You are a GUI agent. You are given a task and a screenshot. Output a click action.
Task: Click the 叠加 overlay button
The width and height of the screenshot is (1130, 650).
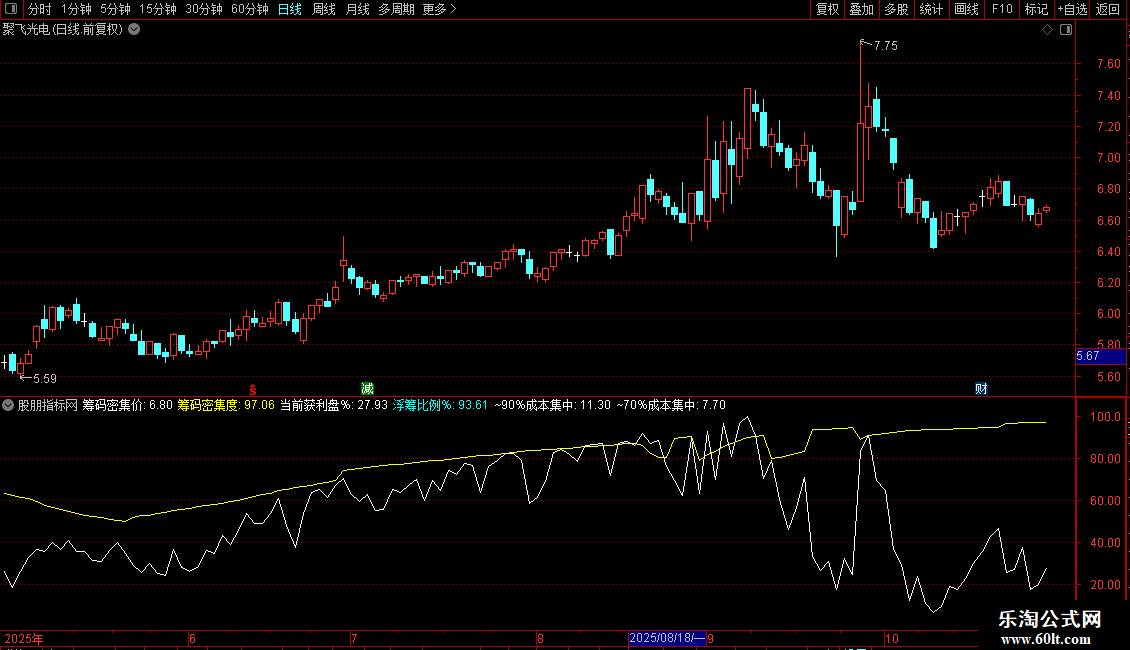[861, 9]
